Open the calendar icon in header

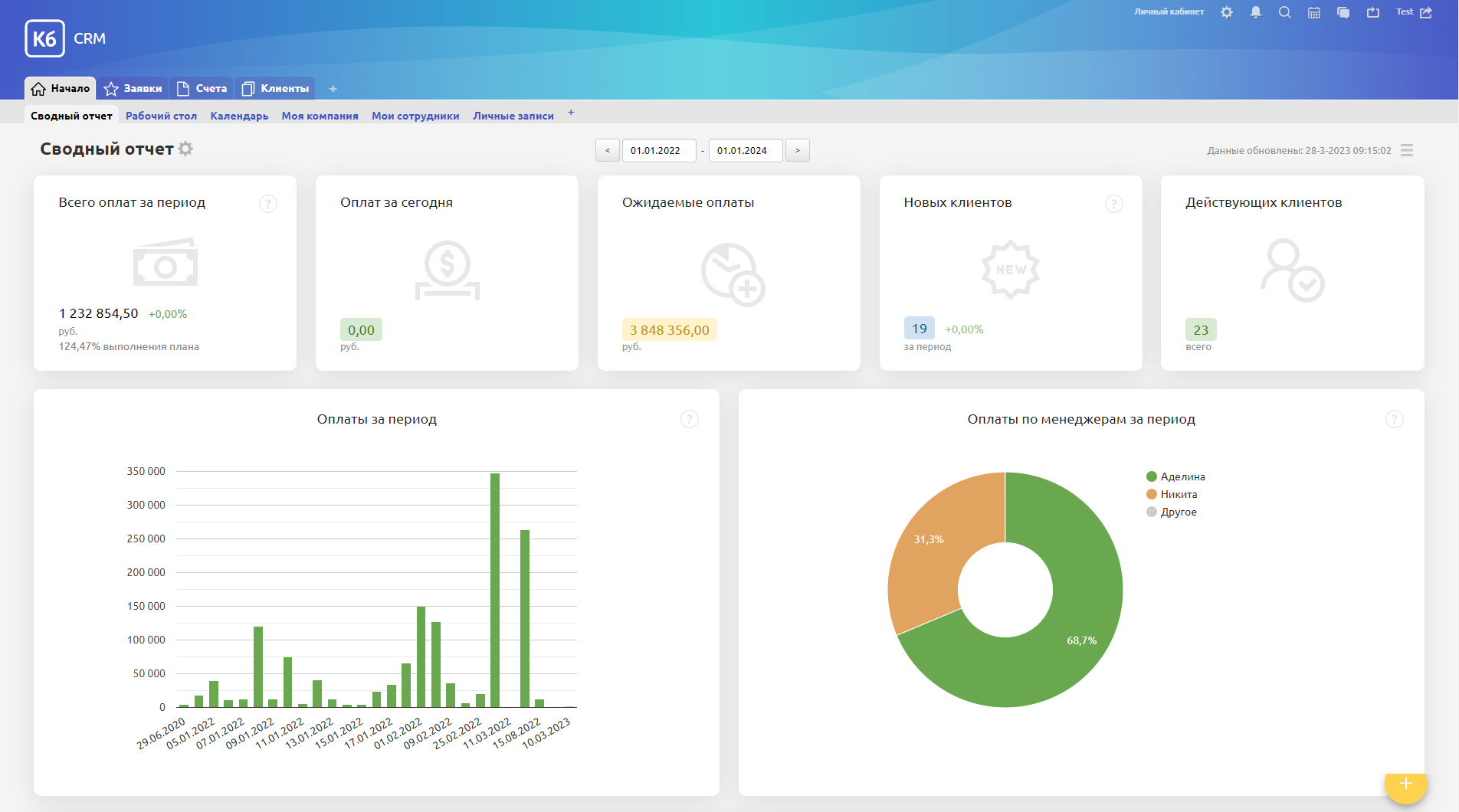pyautogui.click(x=1314, y=12)
